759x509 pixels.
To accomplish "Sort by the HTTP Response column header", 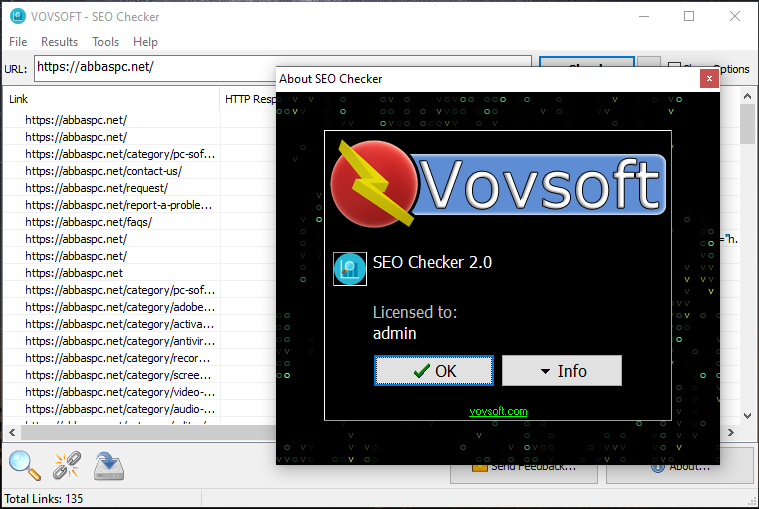I will click(x=250, y=99).
